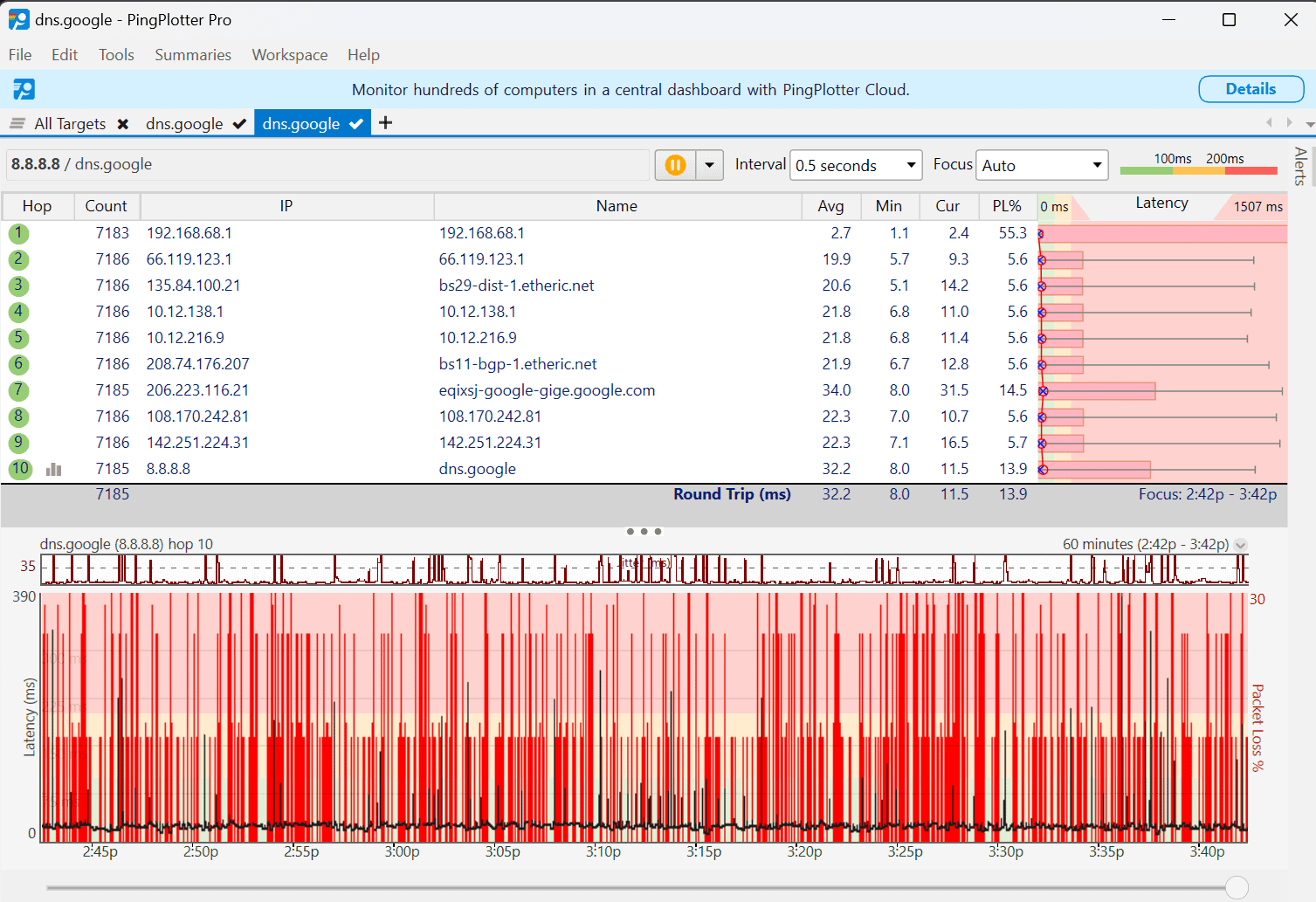1316x902 pixels.
Task: Click the PingPlotter app icon in title bar
Action: point(18,19)
